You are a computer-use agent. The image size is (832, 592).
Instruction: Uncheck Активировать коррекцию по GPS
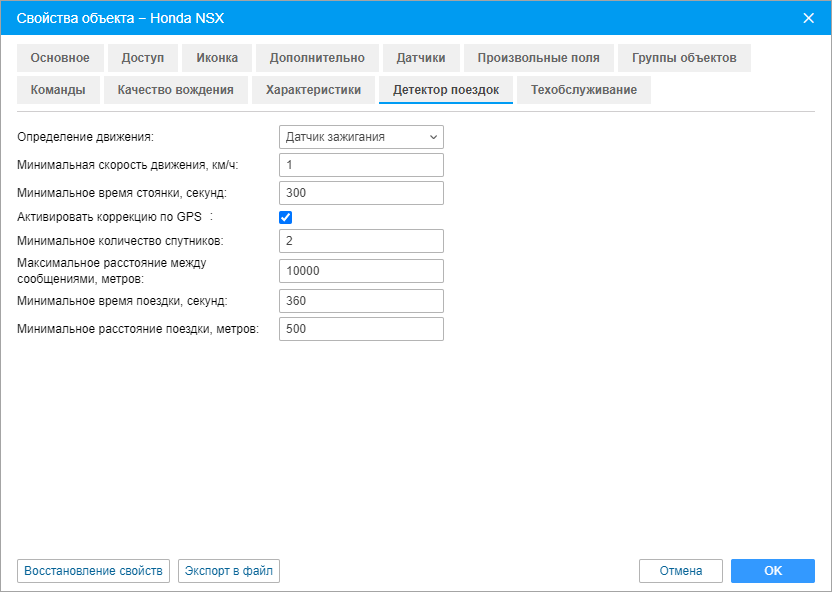point(285,217)
